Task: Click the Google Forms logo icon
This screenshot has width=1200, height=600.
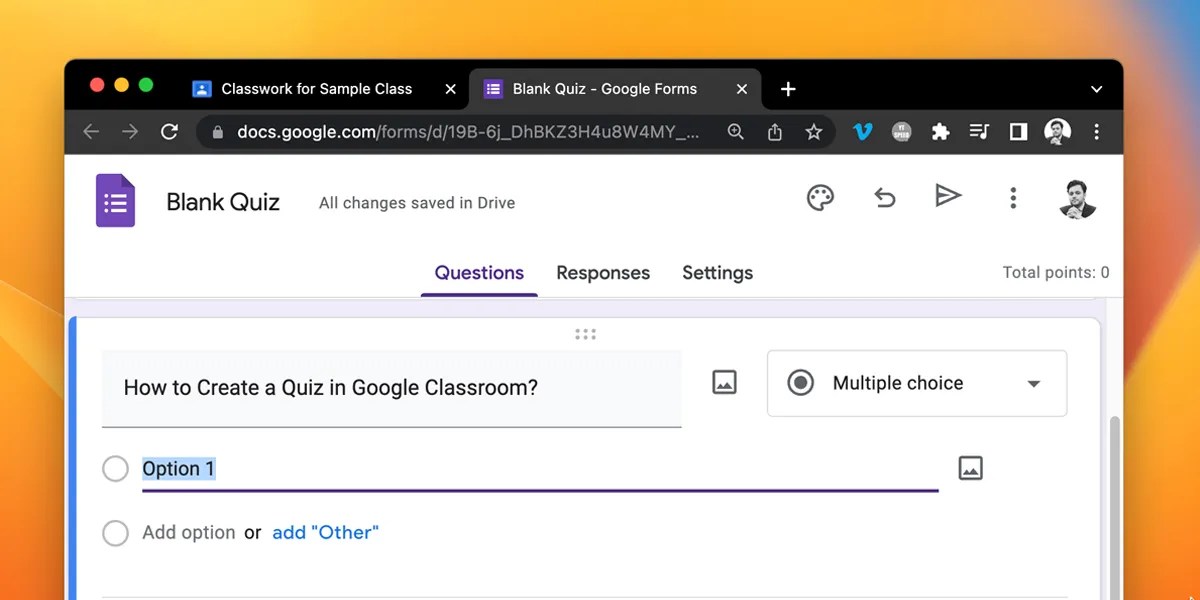Action: point(115,199)
